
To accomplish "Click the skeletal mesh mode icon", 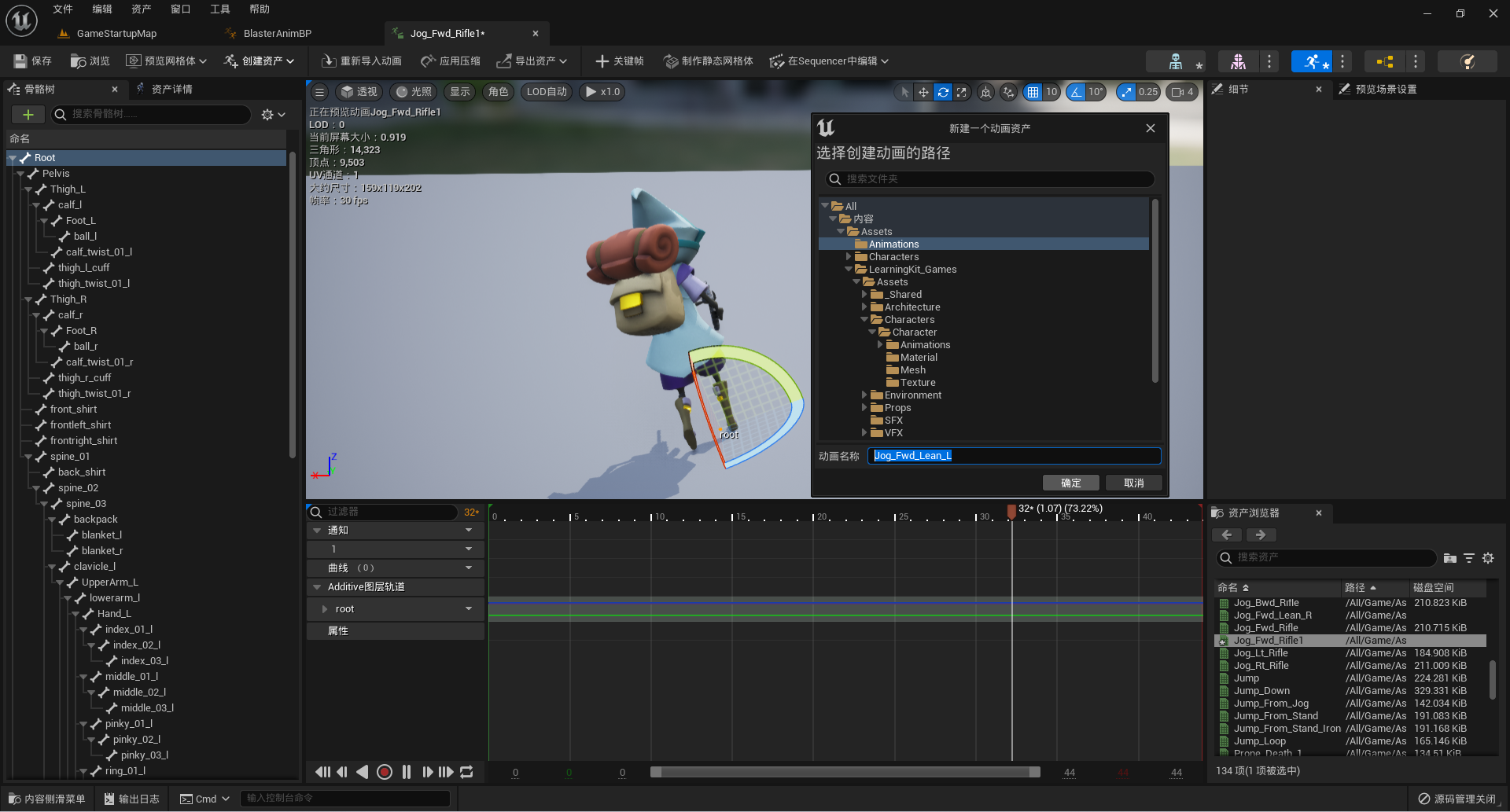I will pos(1238,61).
